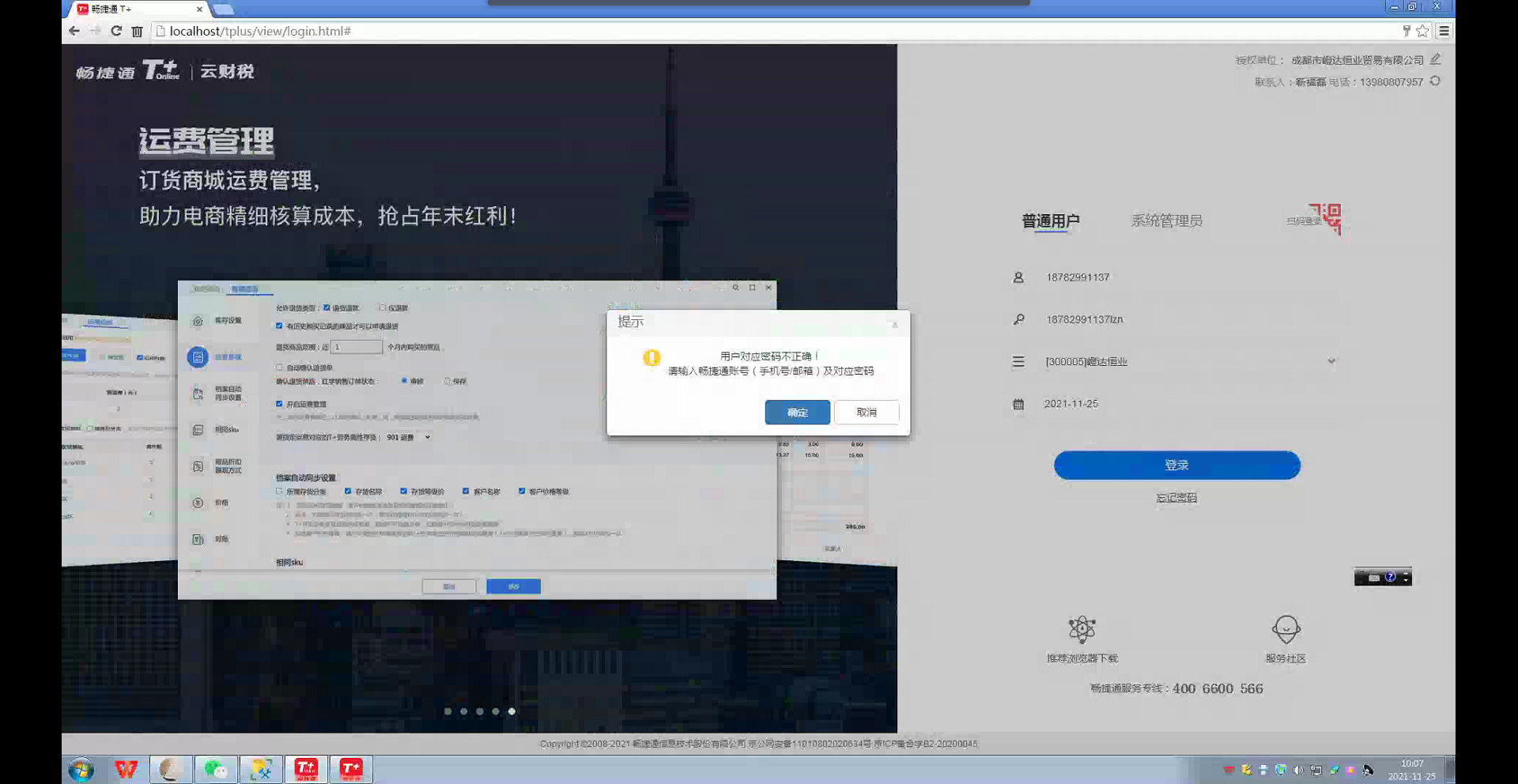Bookmark this page with the star
The width and height of the screenshot is (1518, 784).
[x=1422, y=31]
